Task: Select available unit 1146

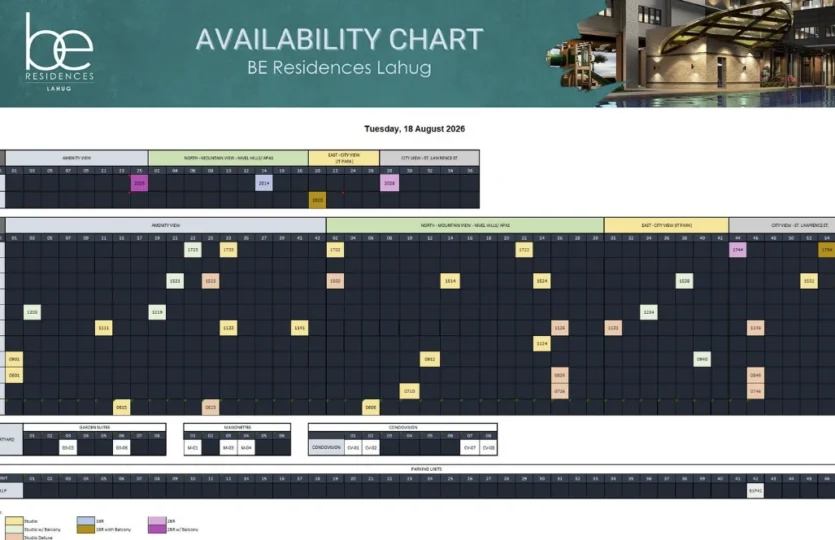Action: pos(756,328)
